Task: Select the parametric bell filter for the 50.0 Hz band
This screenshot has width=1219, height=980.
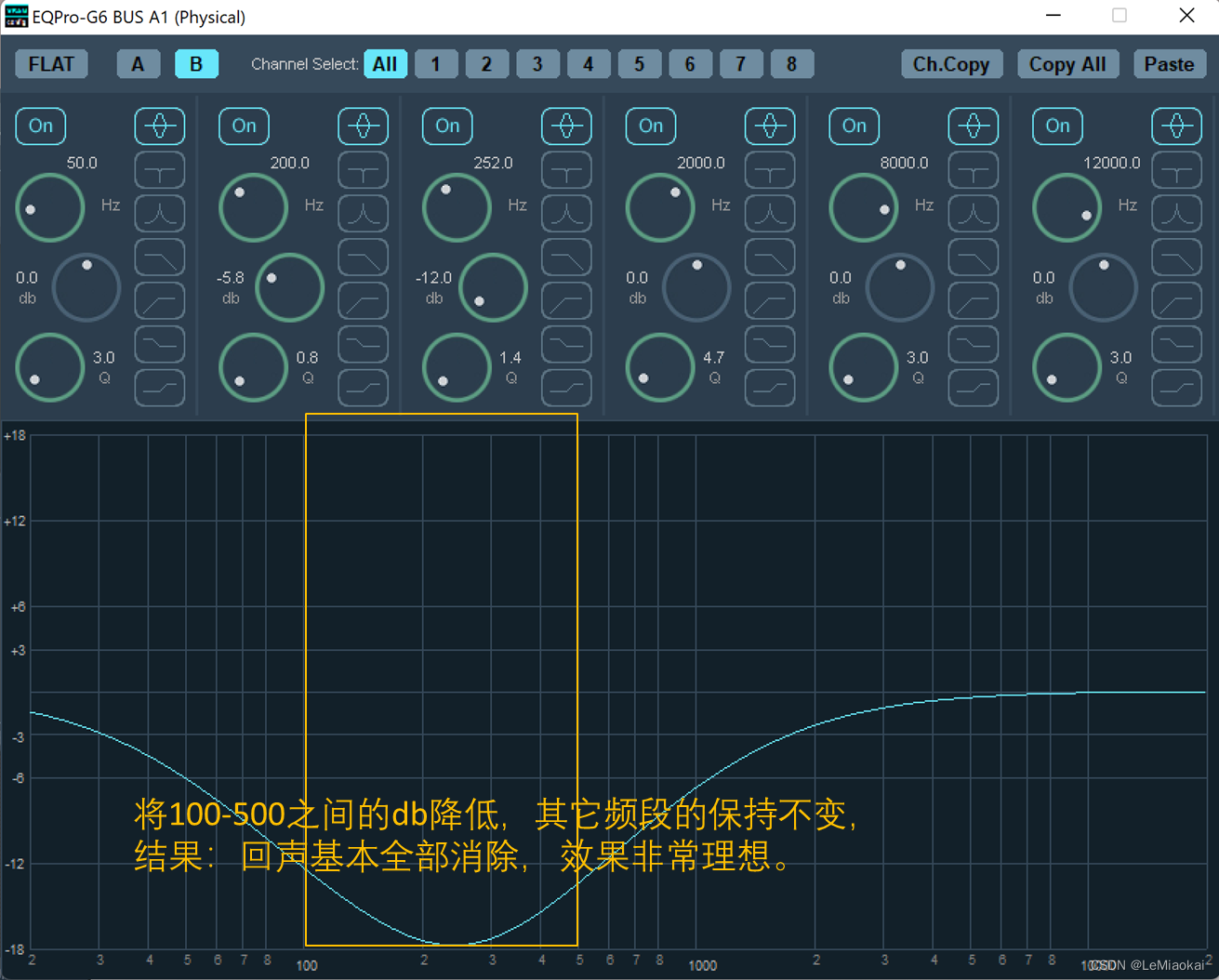Action: pyautogui.click(x=160, y=126)
